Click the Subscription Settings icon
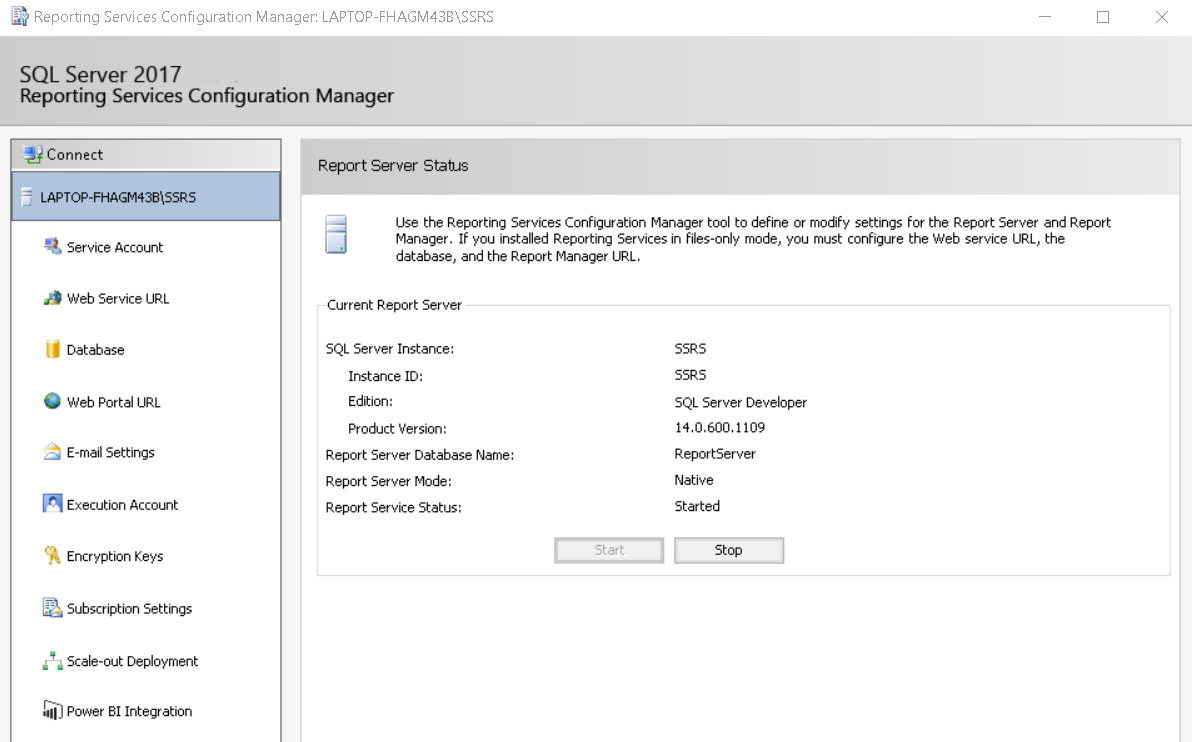The height and width of the screenshot is (742, 1192). click(x=52, y=607)
